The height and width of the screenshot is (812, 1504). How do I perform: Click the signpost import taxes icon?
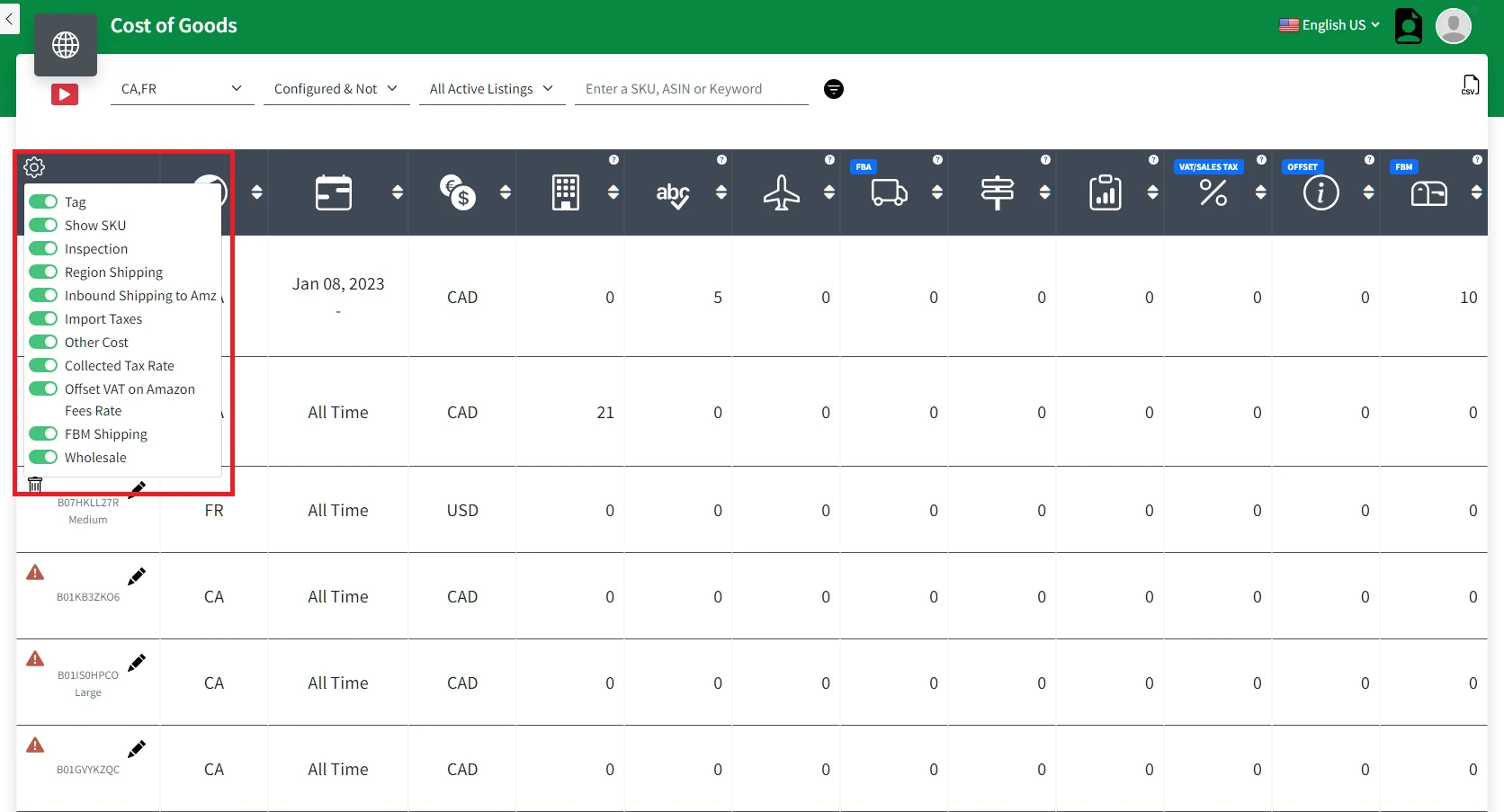pyautogui.click(x=998, y=192)
